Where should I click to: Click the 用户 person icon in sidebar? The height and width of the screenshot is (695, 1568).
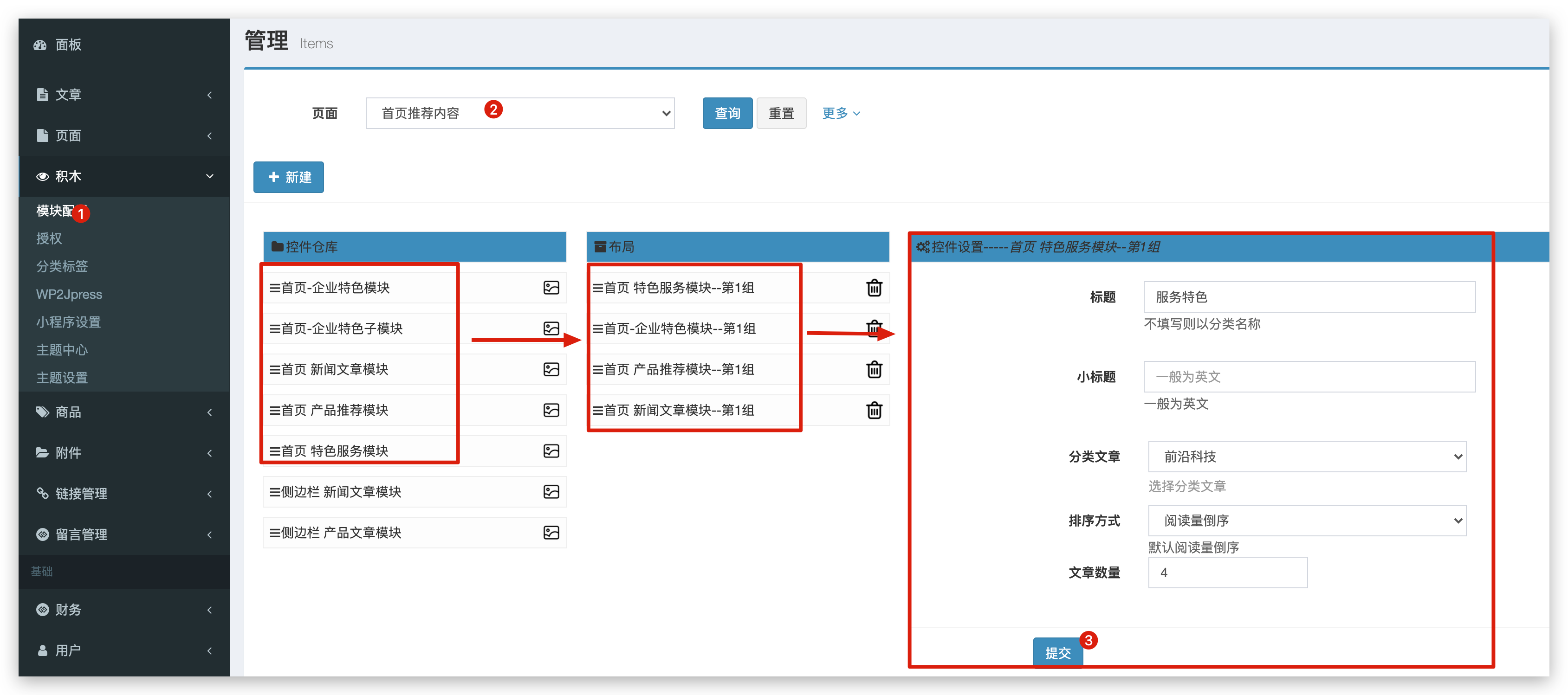tap(42, 650)
